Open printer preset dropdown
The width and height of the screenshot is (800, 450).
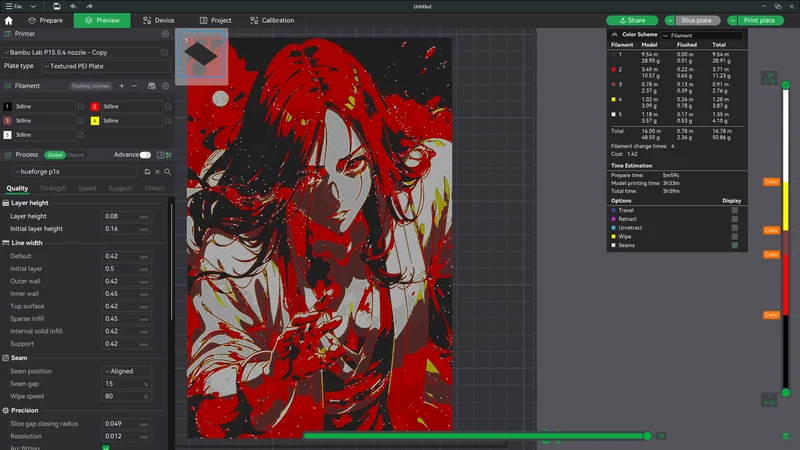click(82, 52)
